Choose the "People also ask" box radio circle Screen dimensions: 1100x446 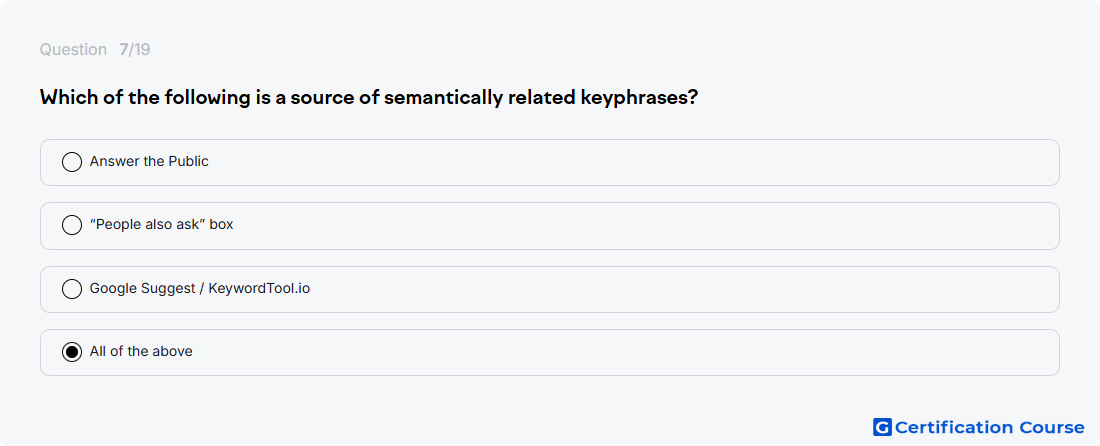point(72,225)
